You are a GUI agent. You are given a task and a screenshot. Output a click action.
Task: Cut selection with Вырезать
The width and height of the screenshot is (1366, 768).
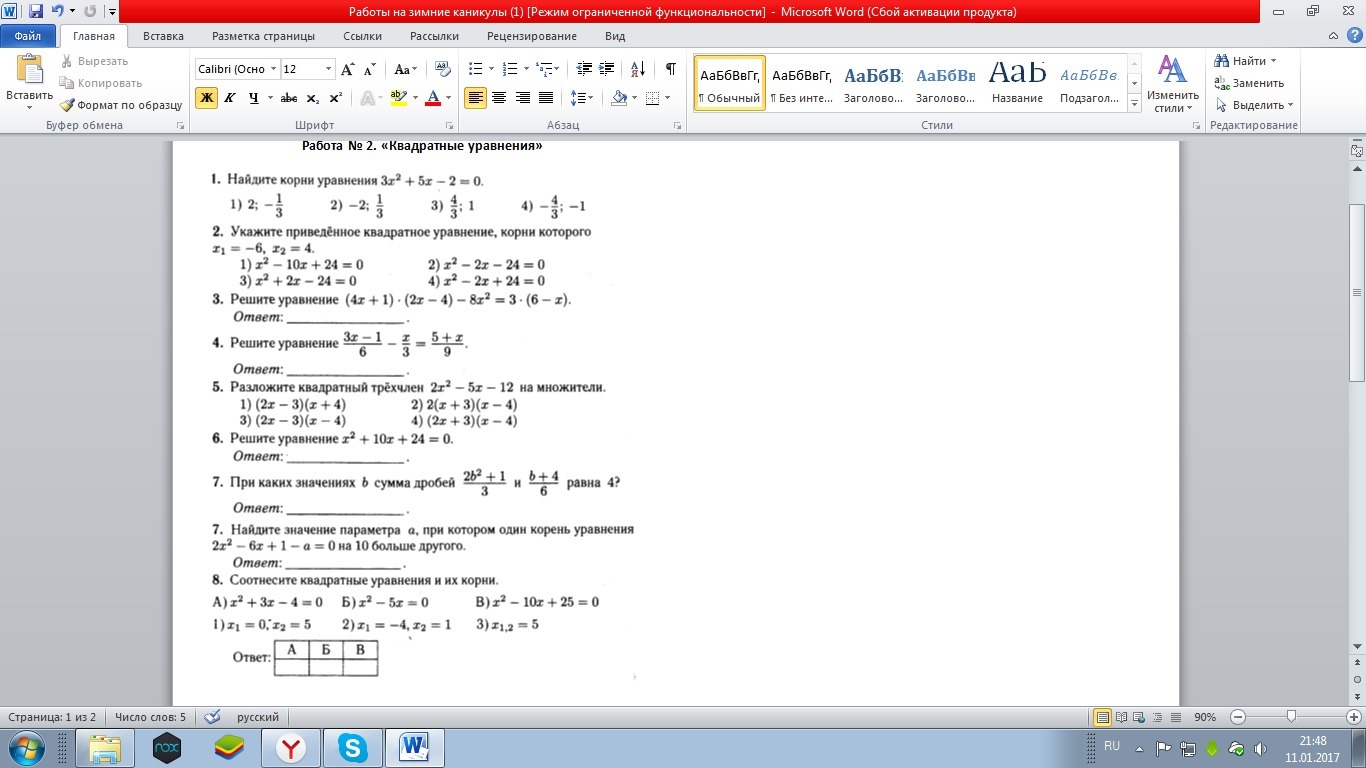(x=93, y=61)
